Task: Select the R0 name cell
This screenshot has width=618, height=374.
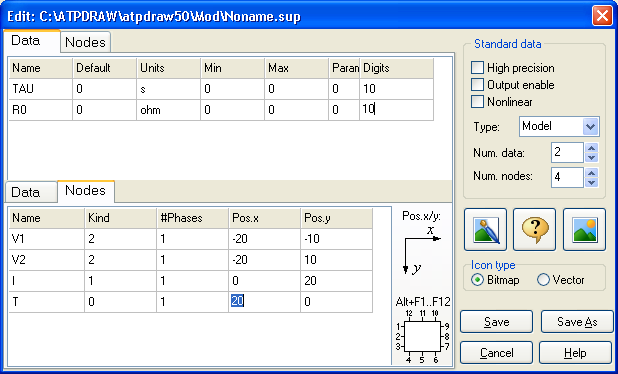Action: coord(41,110)
